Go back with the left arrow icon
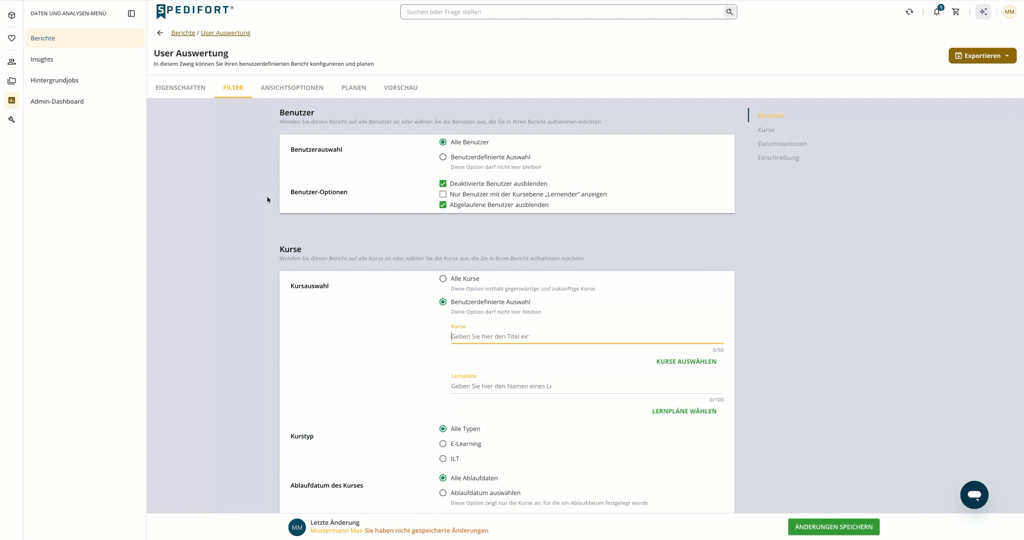 point(160,33)
